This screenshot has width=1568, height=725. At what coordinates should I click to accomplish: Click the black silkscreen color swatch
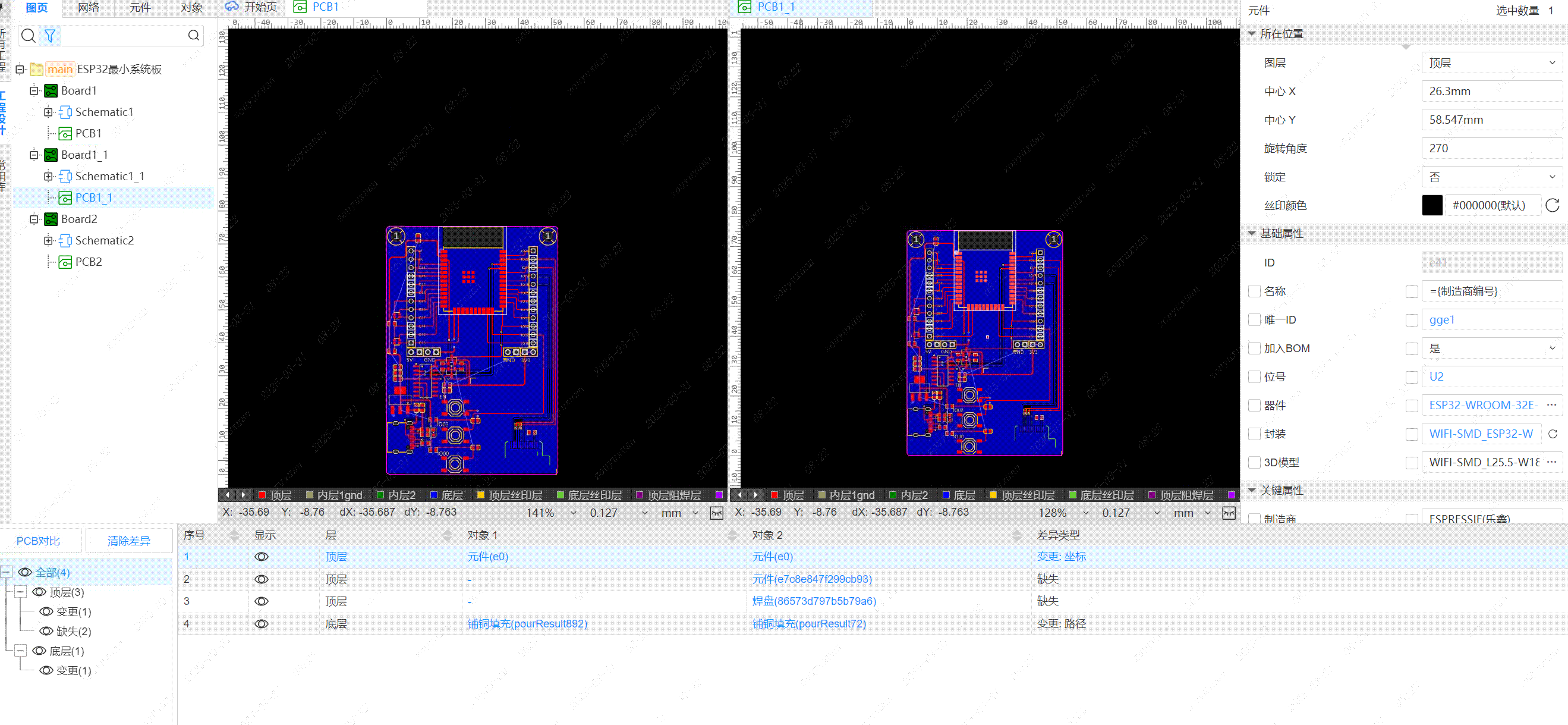[x=1432, y=205]
